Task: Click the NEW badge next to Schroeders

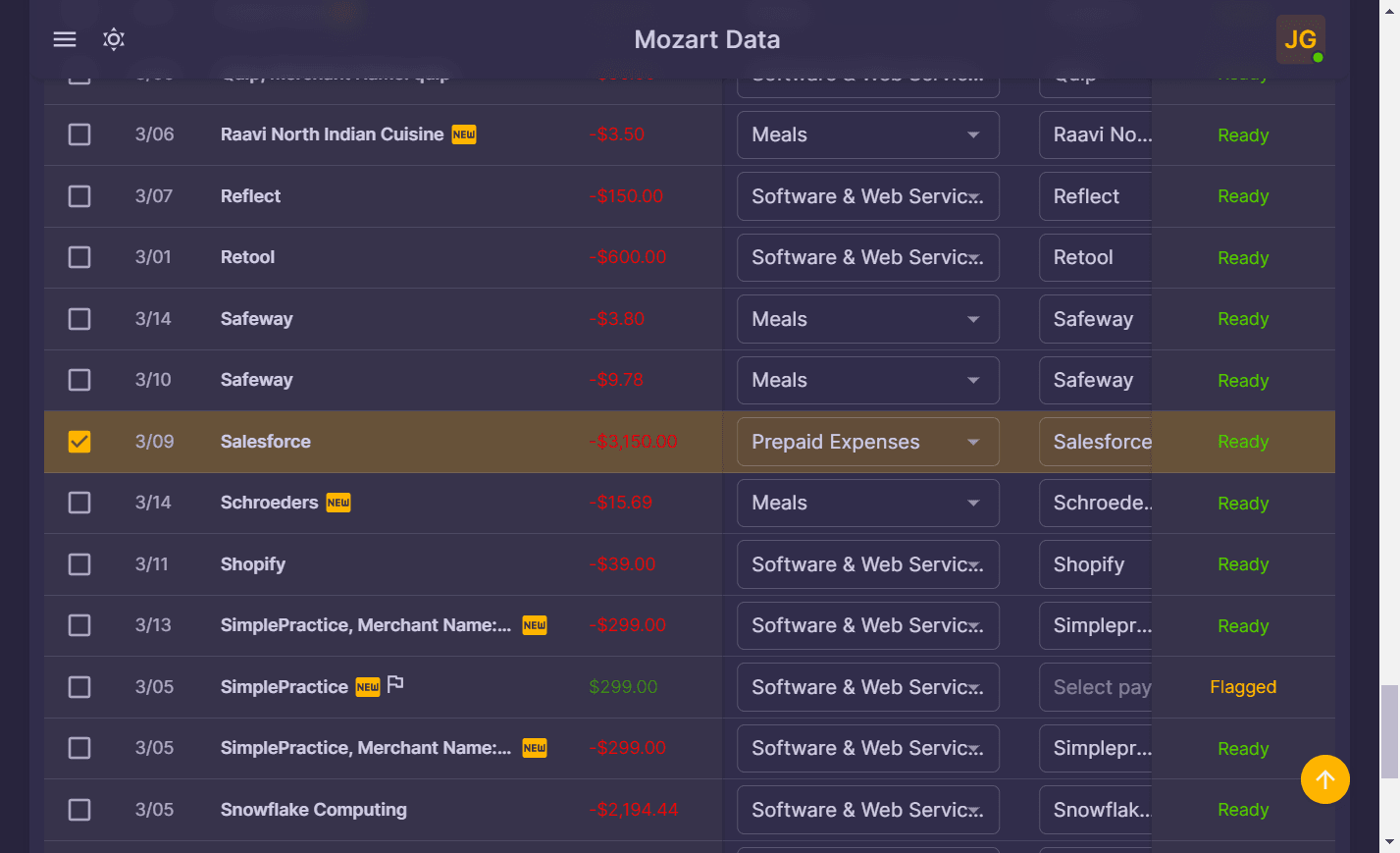Action: pos(338,502)
